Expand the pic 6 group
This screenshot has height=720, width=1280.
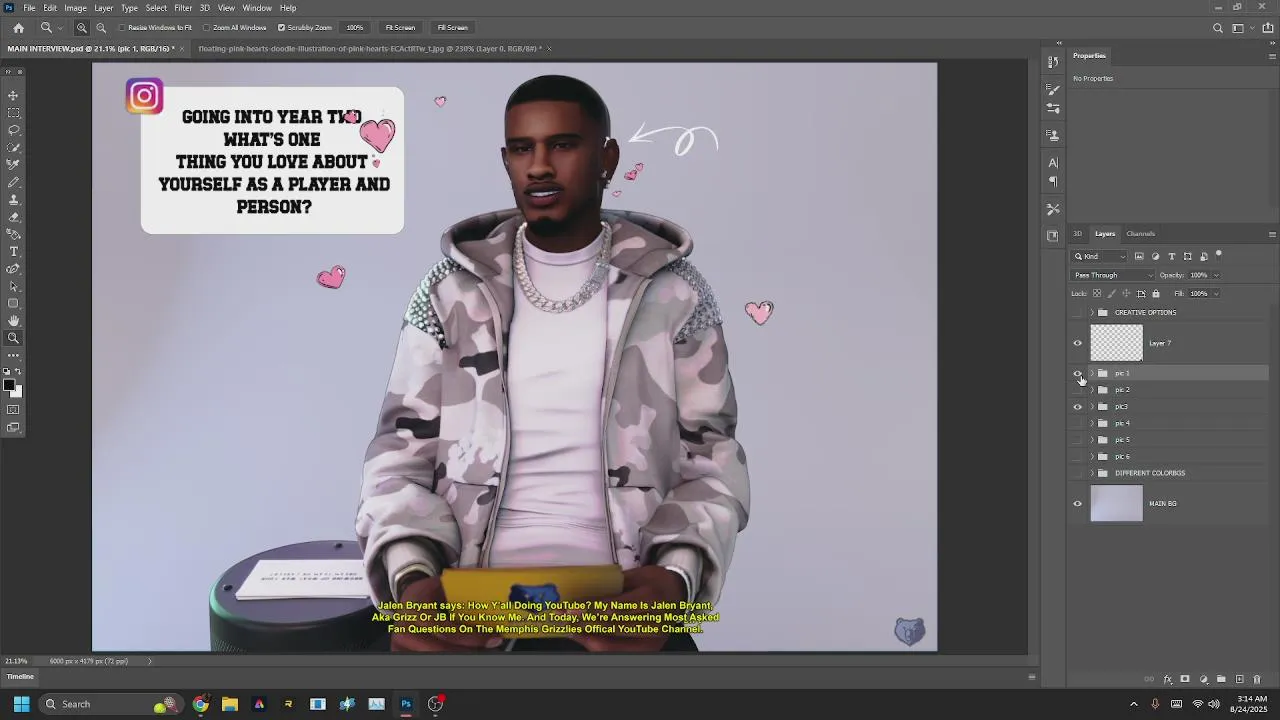(1091, 457)
